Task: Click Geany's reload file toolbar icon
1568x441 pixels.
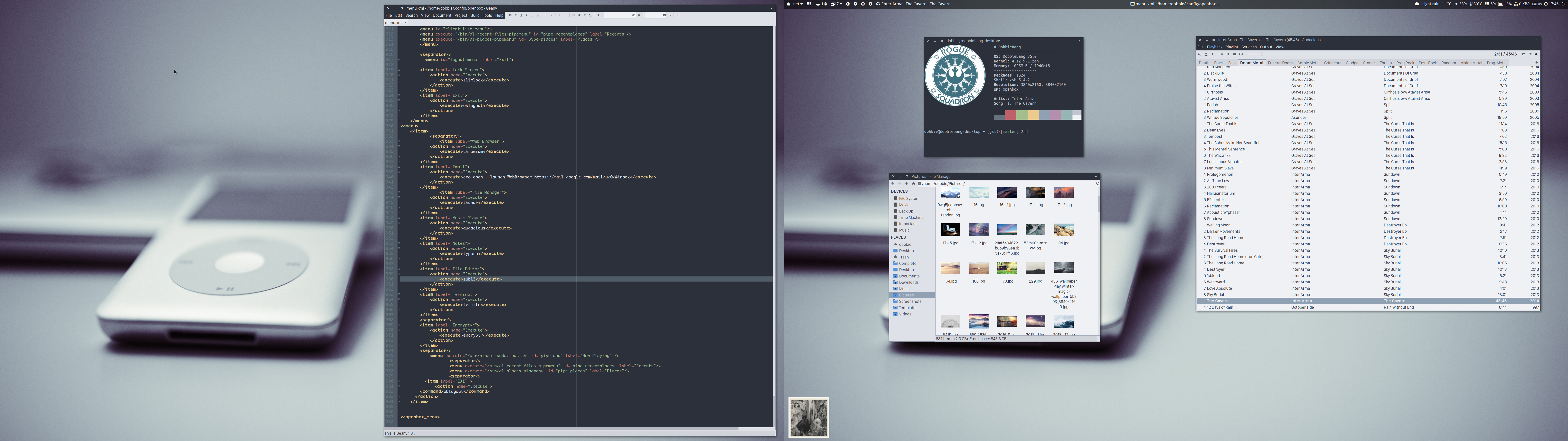Action: point(546,15)
